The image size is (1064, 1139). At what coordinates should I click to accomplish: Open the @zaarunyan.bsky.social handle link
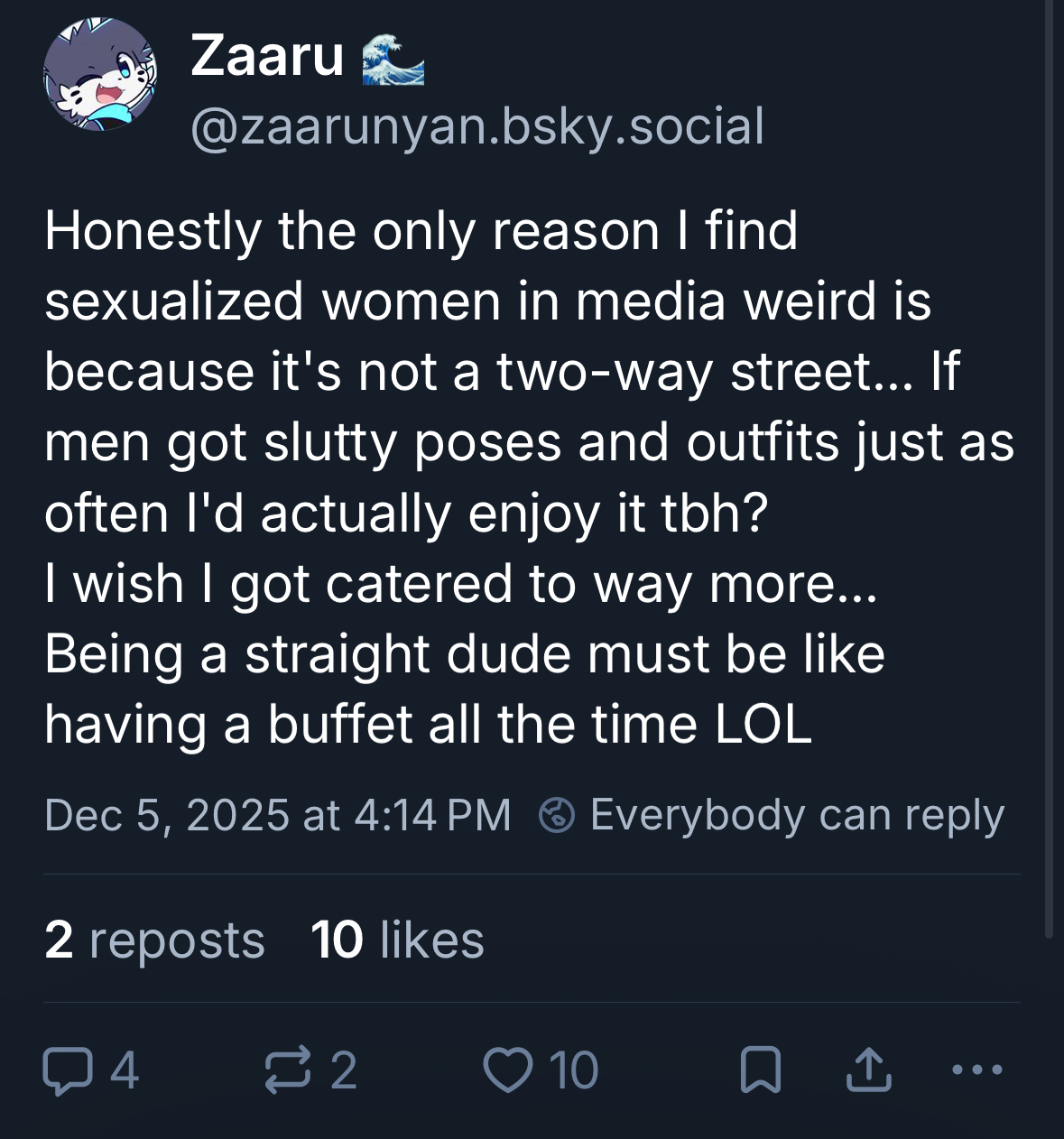click(x=477, y=126)
